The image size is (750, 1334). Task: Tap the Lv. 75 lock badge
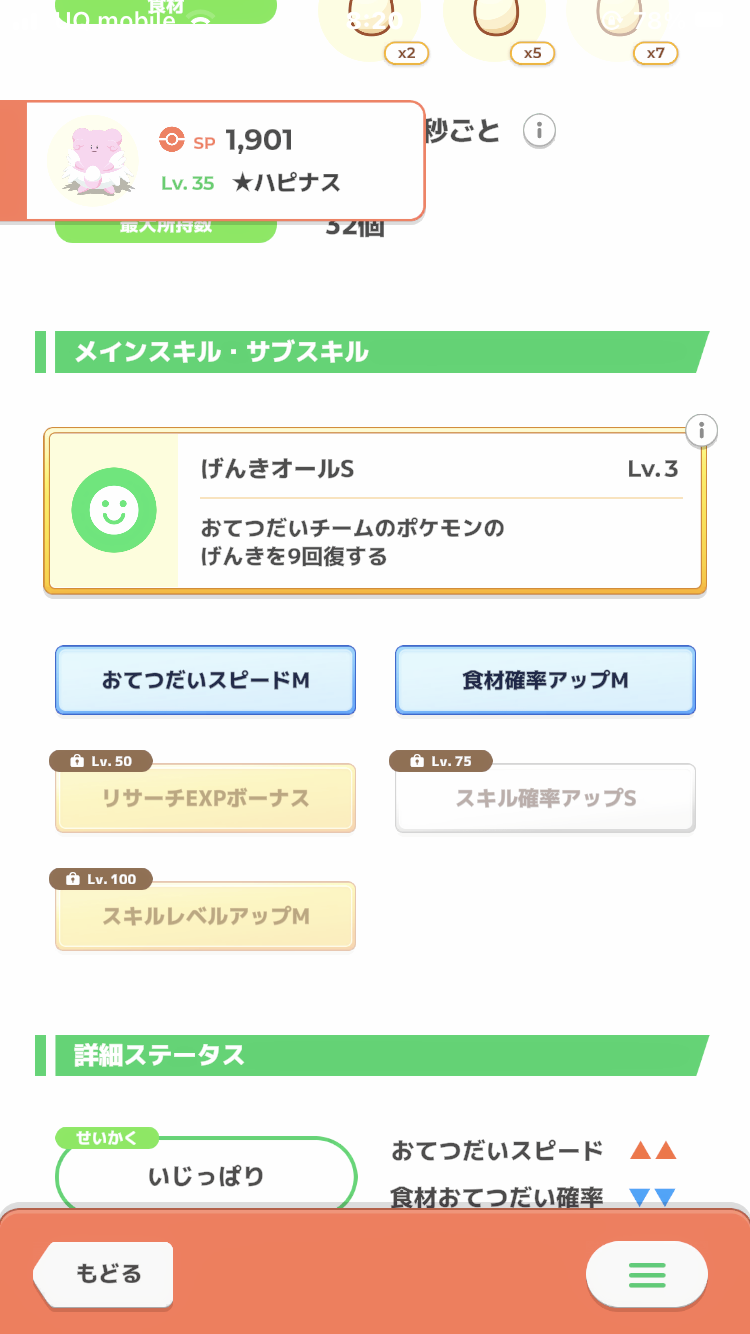pyautogui.click(x=440, y=761)
